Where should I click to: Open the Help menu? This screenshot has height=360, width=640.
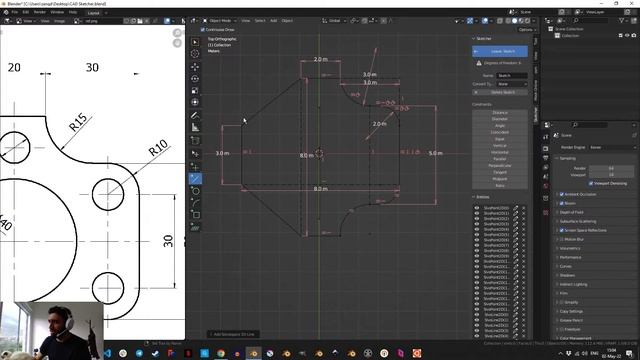(73, 12)
